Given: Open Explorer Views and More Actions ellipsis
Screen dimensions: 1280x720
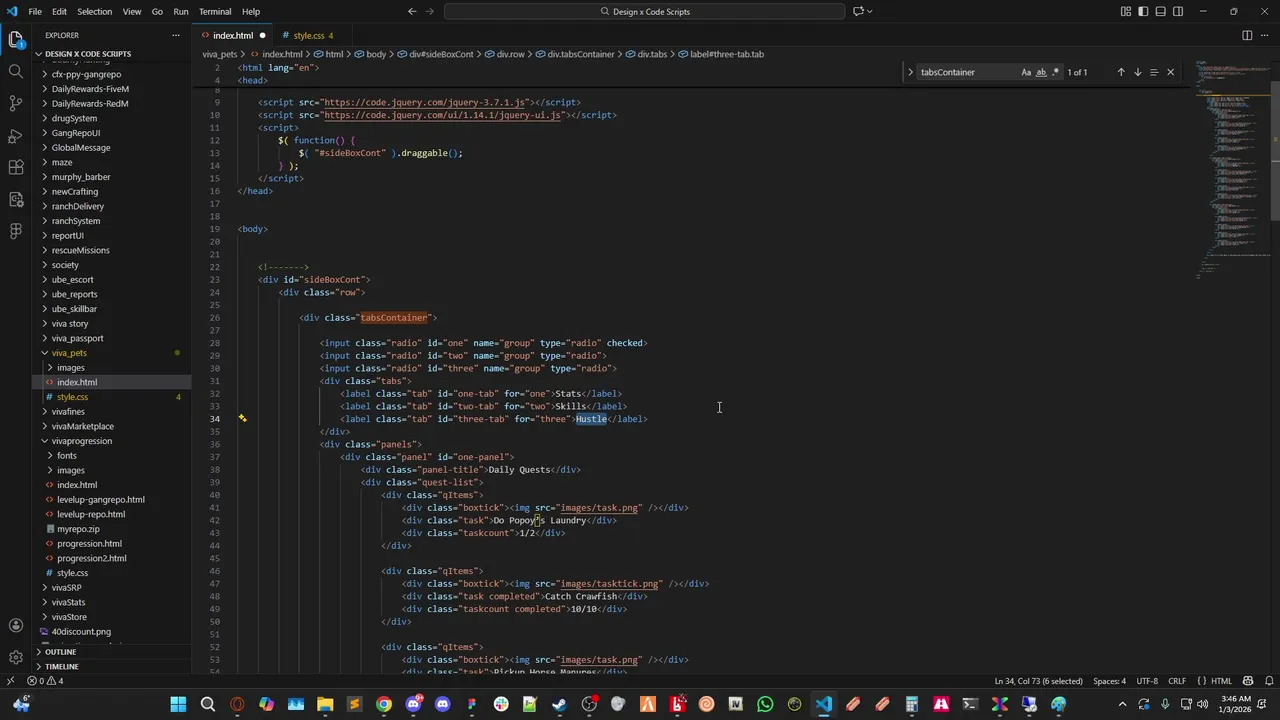Looking at the screenshot, I should pos(175,35).
